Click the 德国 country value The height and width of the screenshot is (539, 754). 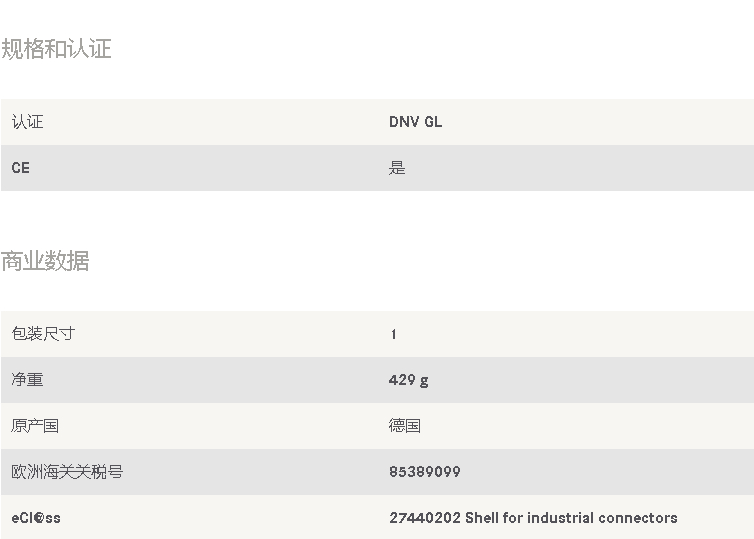(x=405, y=426)
